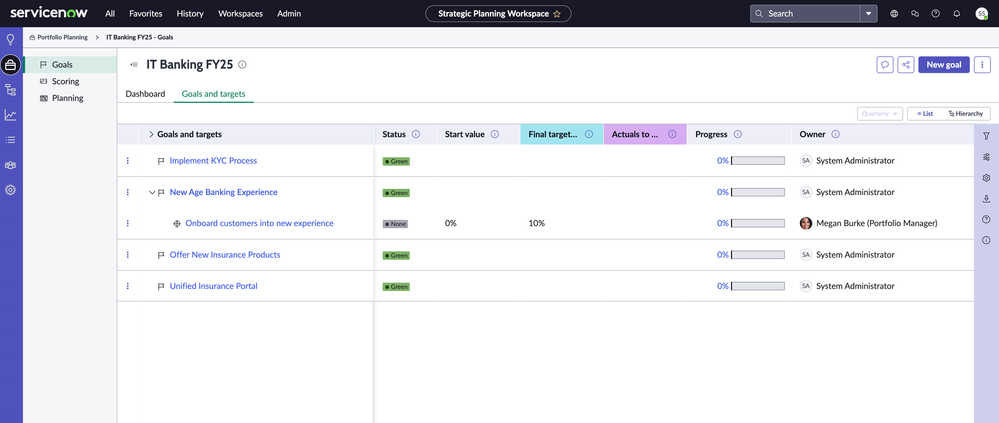The height and width of the screenshot is (423, 999).
Task: Switch to Hierarchy view
Action: click(x=966, y=114)
